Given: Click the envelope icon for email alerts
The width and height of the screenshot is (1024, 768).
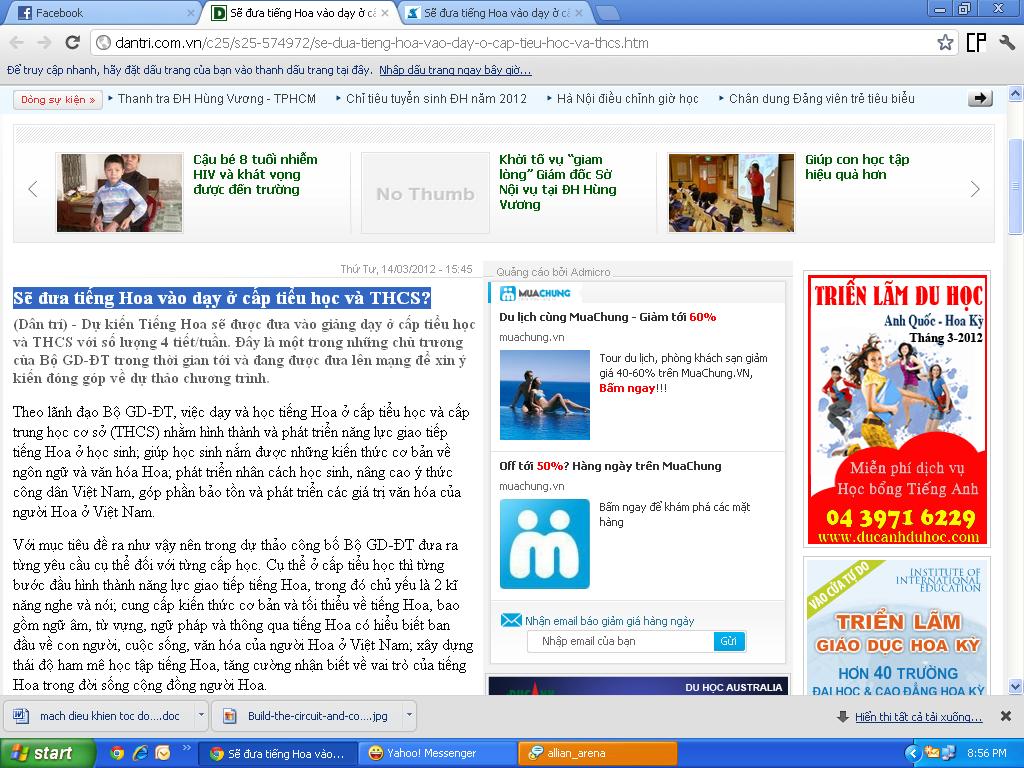Looking at the screenshot, I should coord(511,620).
